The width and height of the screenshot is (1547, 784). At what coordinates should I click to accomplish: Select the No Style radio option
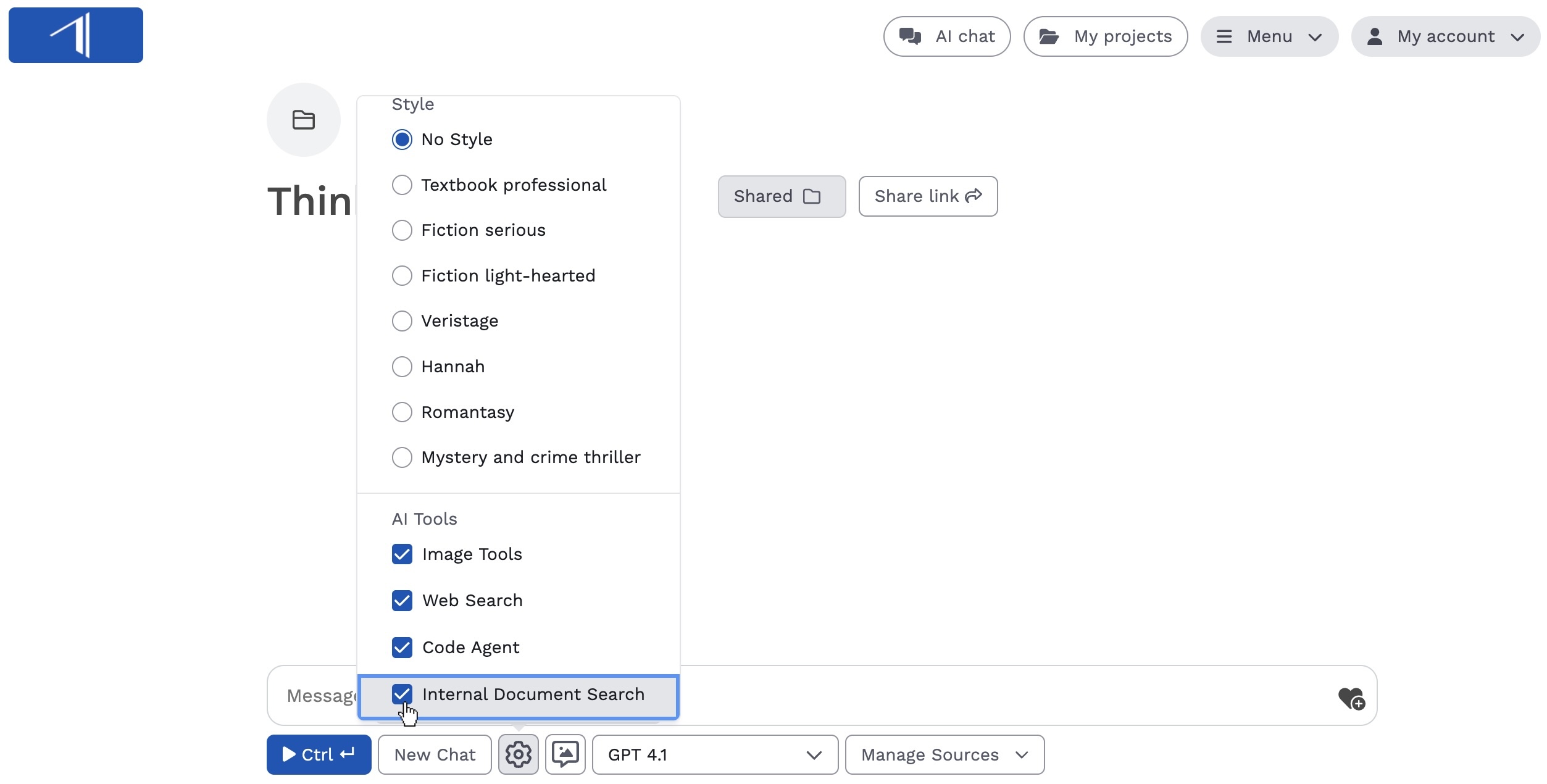click(402, 140)
